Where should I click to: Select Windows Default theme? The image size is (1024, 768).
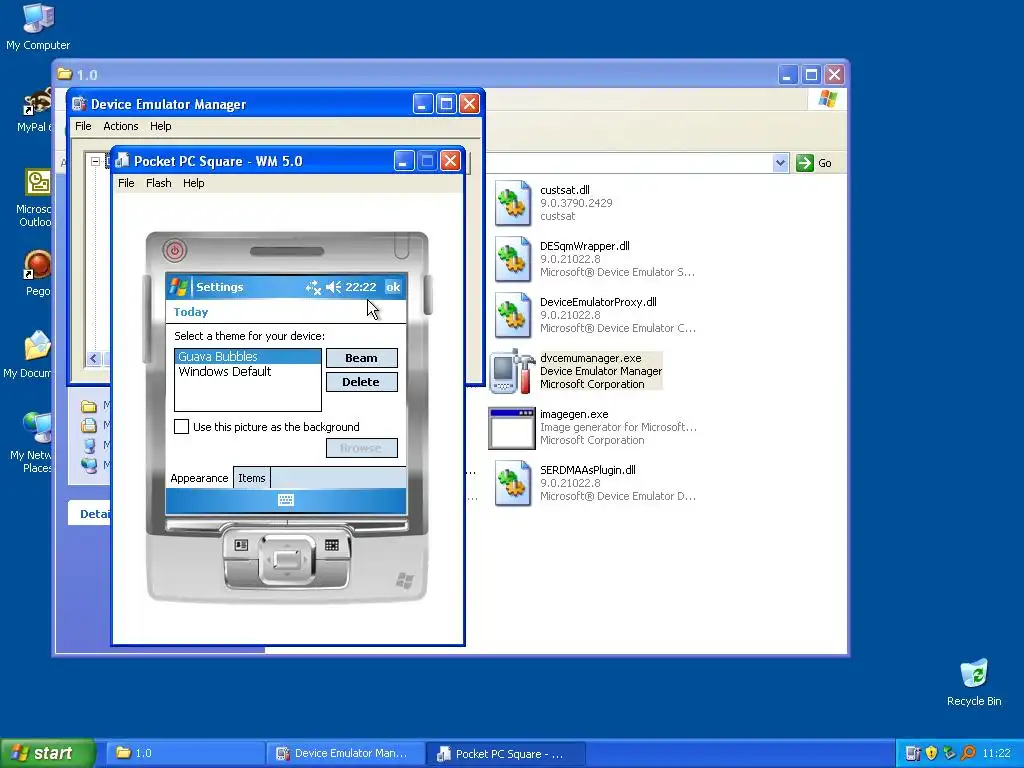pyautogui.click(x=248, y=372)
